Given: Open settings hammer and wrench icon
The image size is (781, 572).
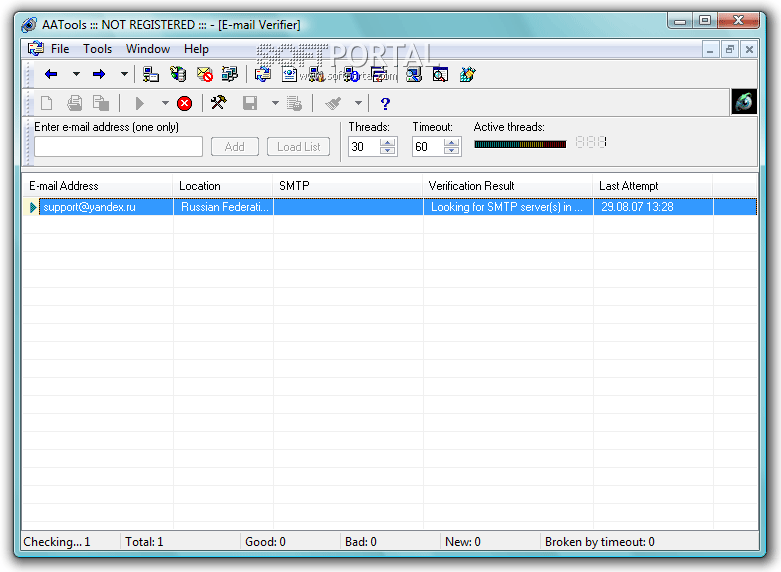Looking at the screenshot, I should (x=218, y=103).
